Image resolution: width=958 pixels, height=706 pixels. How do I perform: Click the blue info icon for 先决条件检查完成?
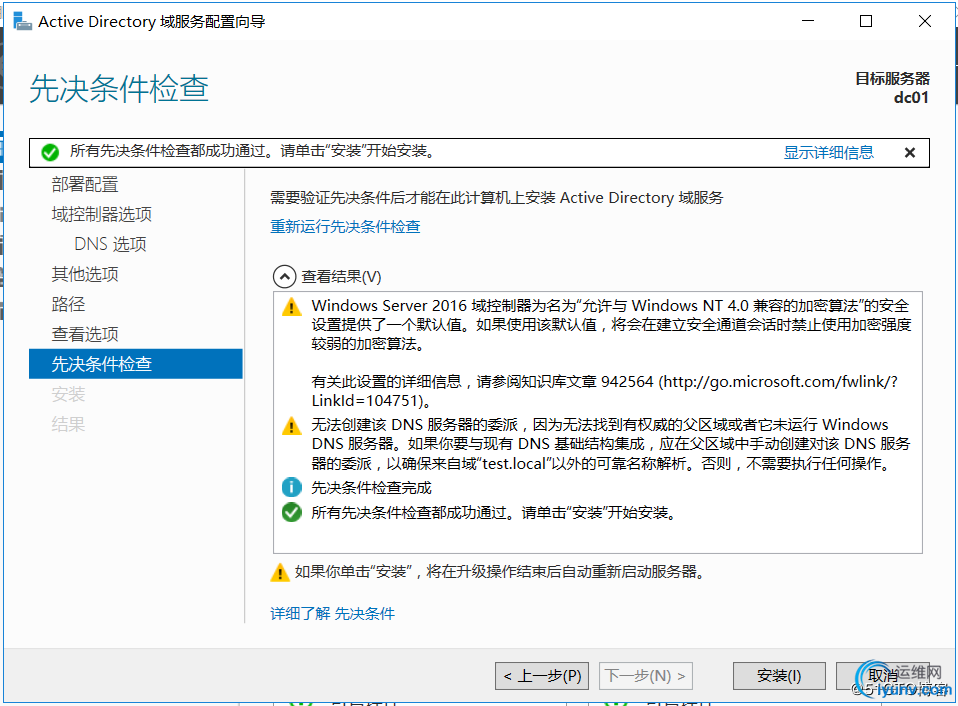coord(291,487)
